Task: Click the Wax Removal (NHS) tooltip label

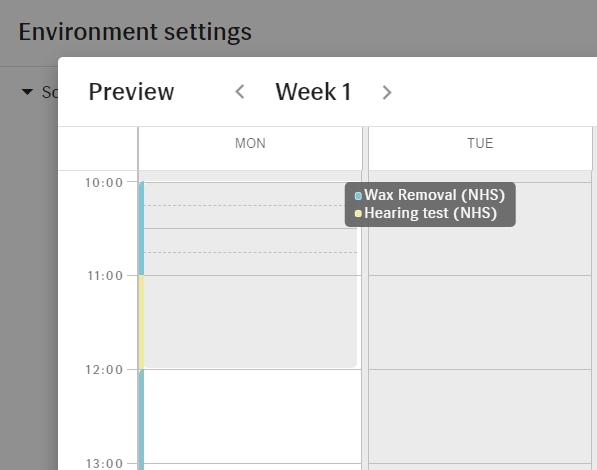Action: [434, 195]
